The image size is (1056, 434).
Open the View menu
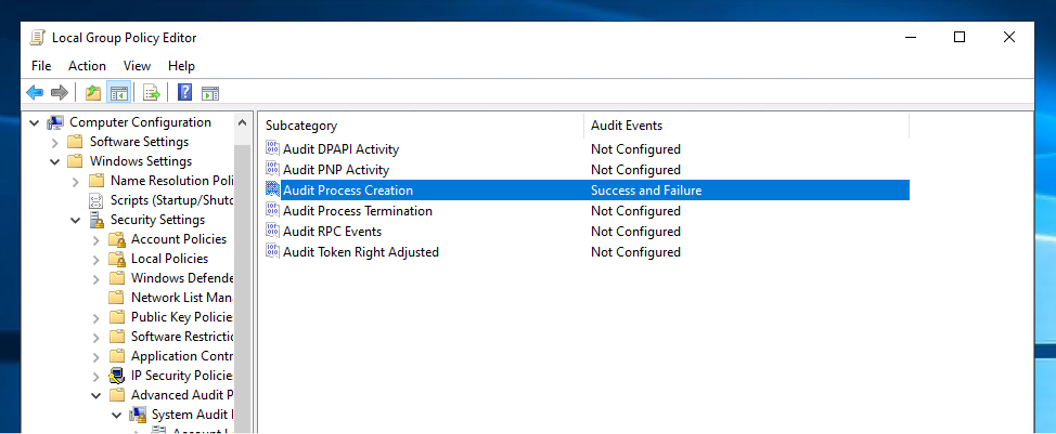tap(137, 65)
